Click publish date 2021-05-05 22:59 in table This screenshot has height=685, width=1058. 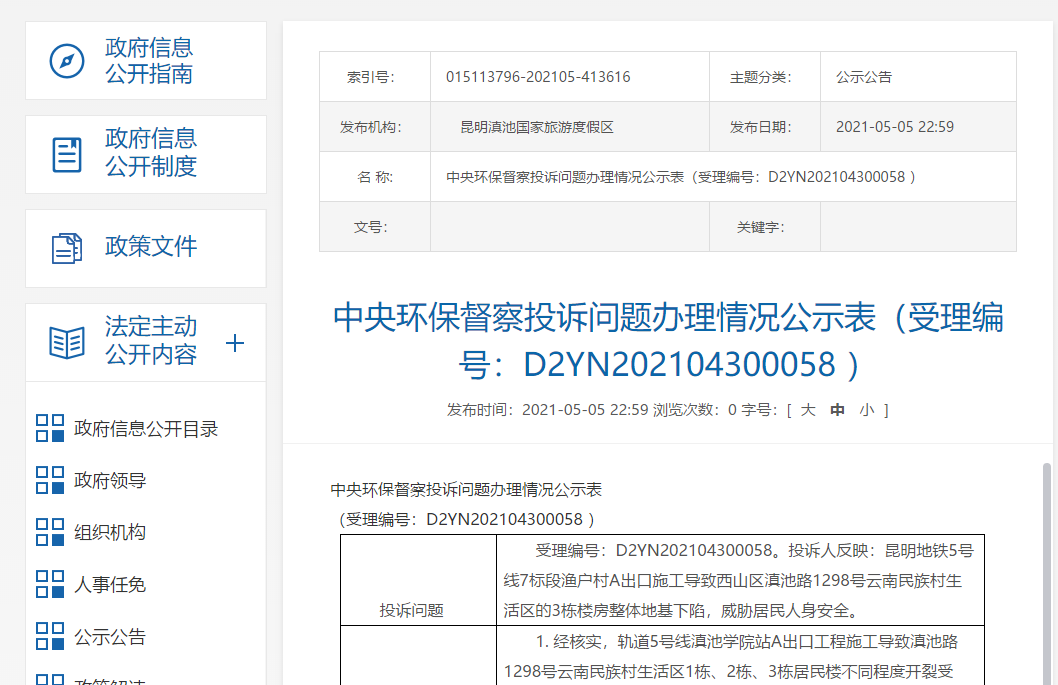(x=895, y=127)
